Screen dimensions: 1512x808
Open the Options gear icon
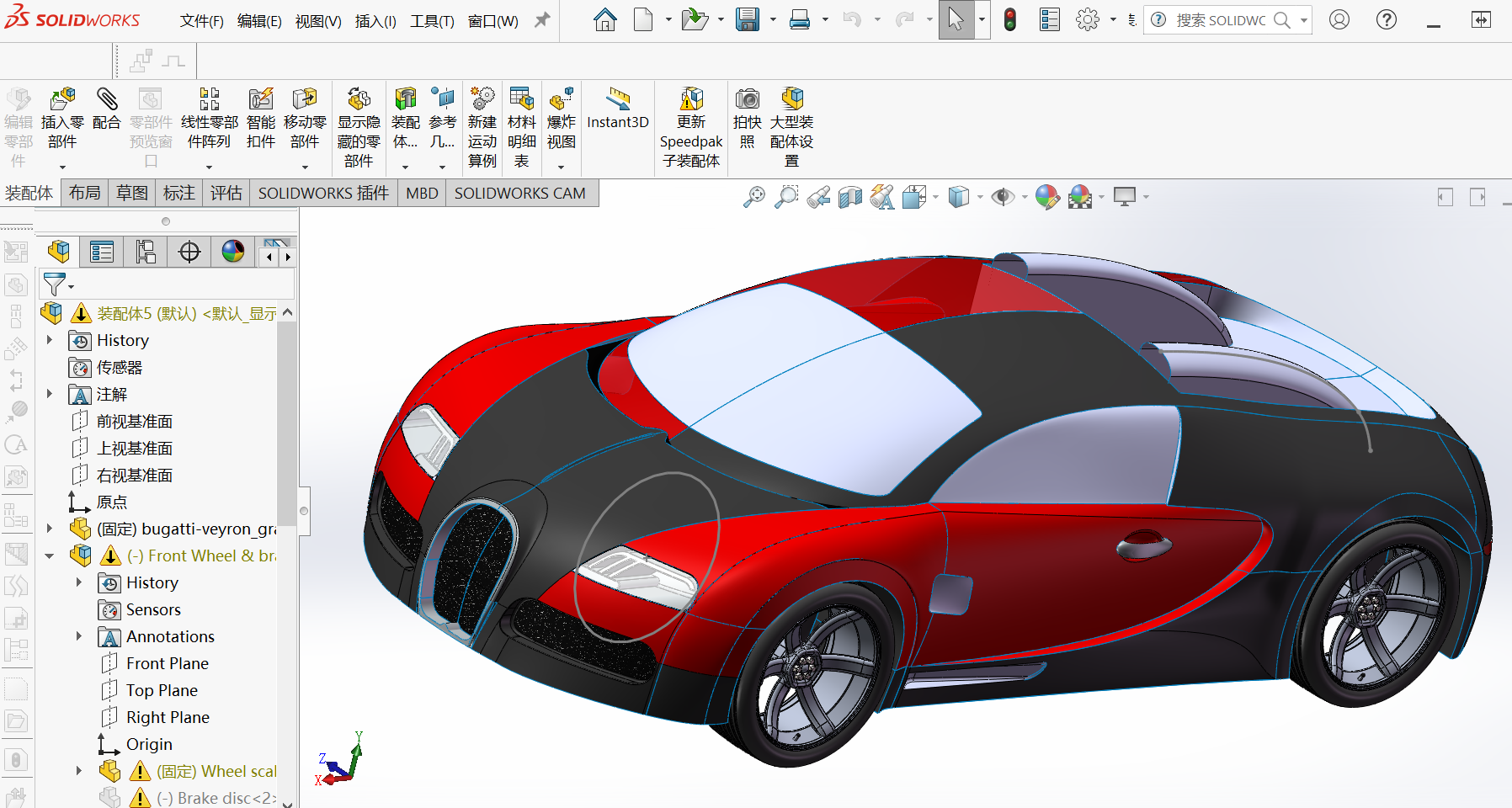(x=1088, y=19)
